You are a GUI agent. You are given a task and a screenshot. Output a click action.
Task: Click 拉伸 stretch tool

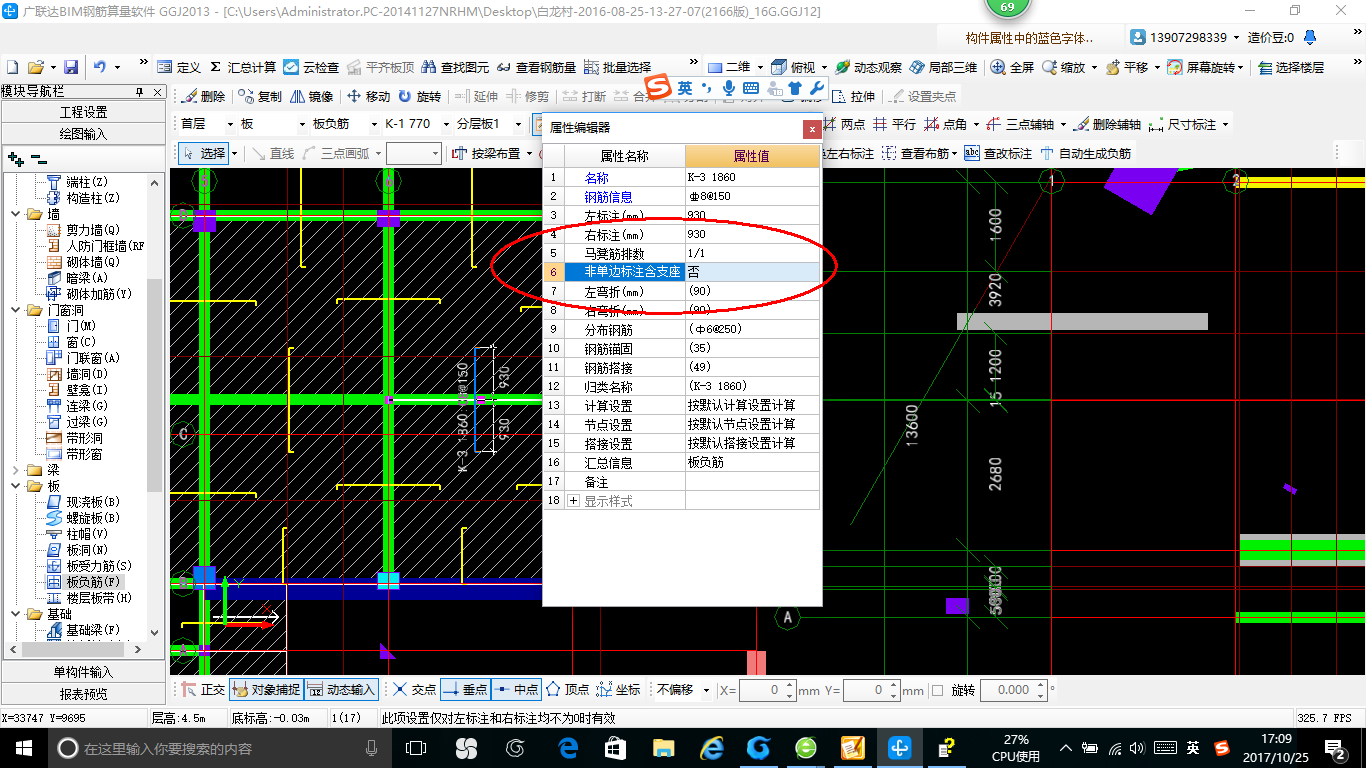pos(853,97)
